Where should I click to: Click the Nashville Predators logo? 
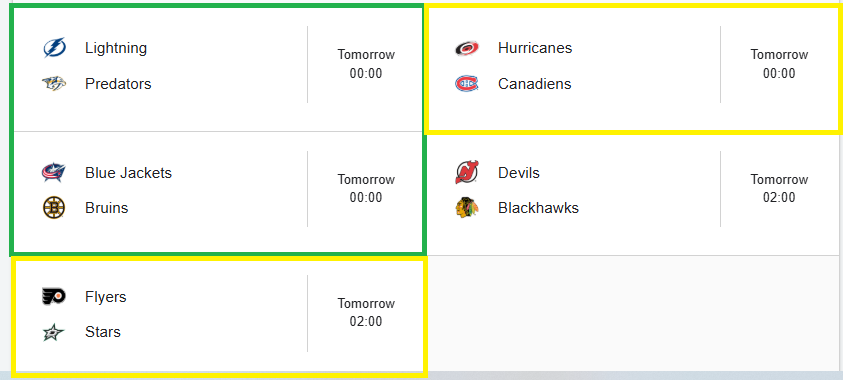[x=54, y=84]
